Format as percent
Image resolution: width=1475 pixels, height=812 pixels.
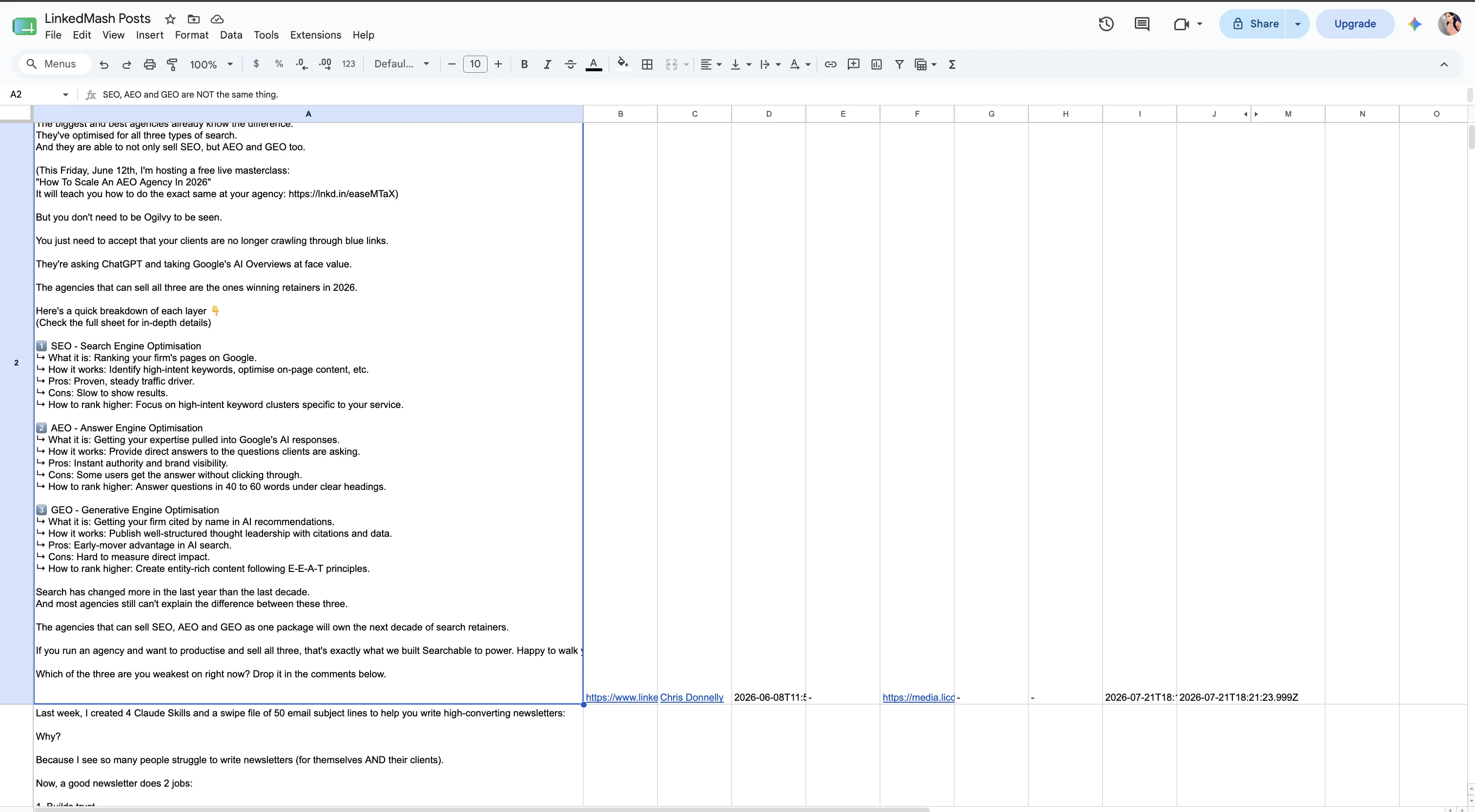coord(279,64)
